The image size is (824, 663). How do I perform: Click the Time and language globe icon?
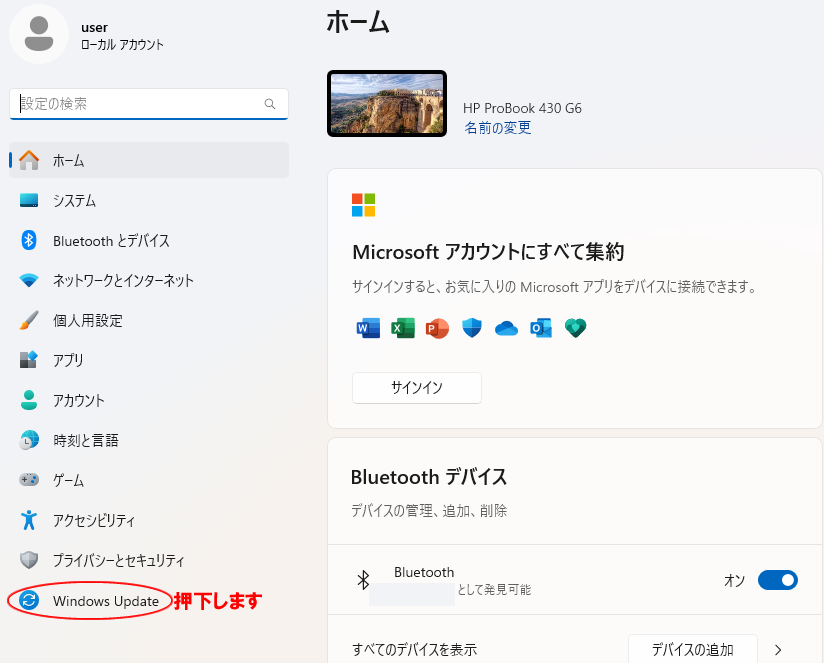point(29,440)
